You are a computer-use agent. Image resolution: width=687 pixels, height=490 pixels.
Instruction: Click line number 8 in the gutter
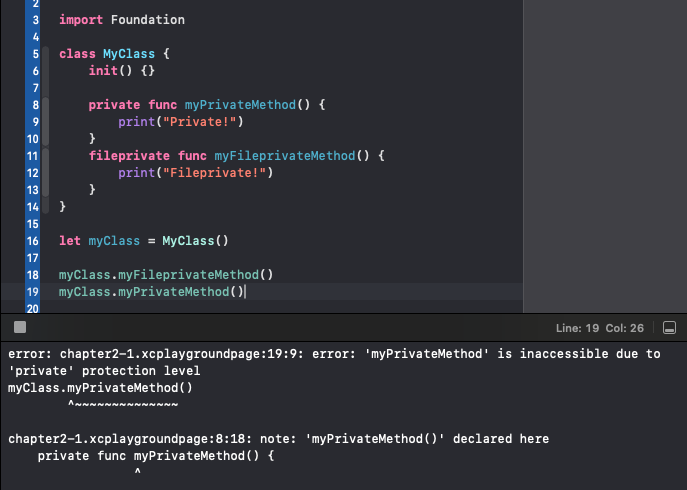pyautogui.click(x=34, y=104)
